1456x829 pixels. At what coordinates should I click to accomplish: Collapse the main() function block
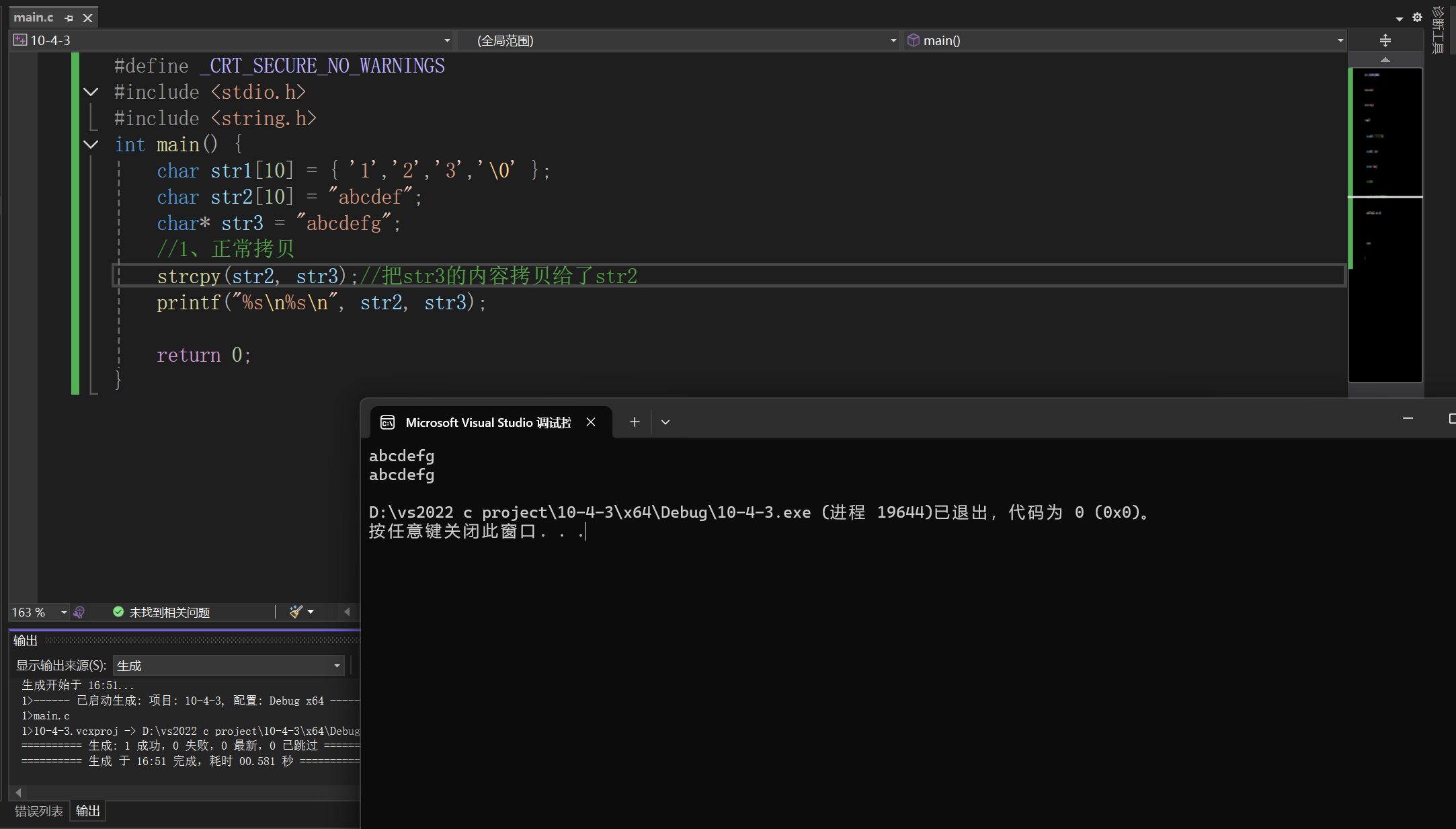click(91, 145)
